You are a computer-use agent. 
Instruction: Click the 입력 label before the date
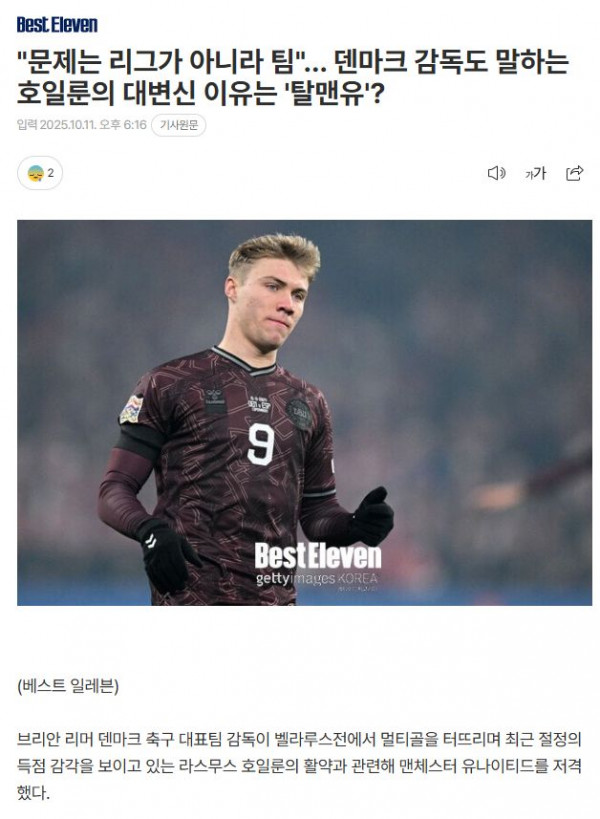point(27,125)
